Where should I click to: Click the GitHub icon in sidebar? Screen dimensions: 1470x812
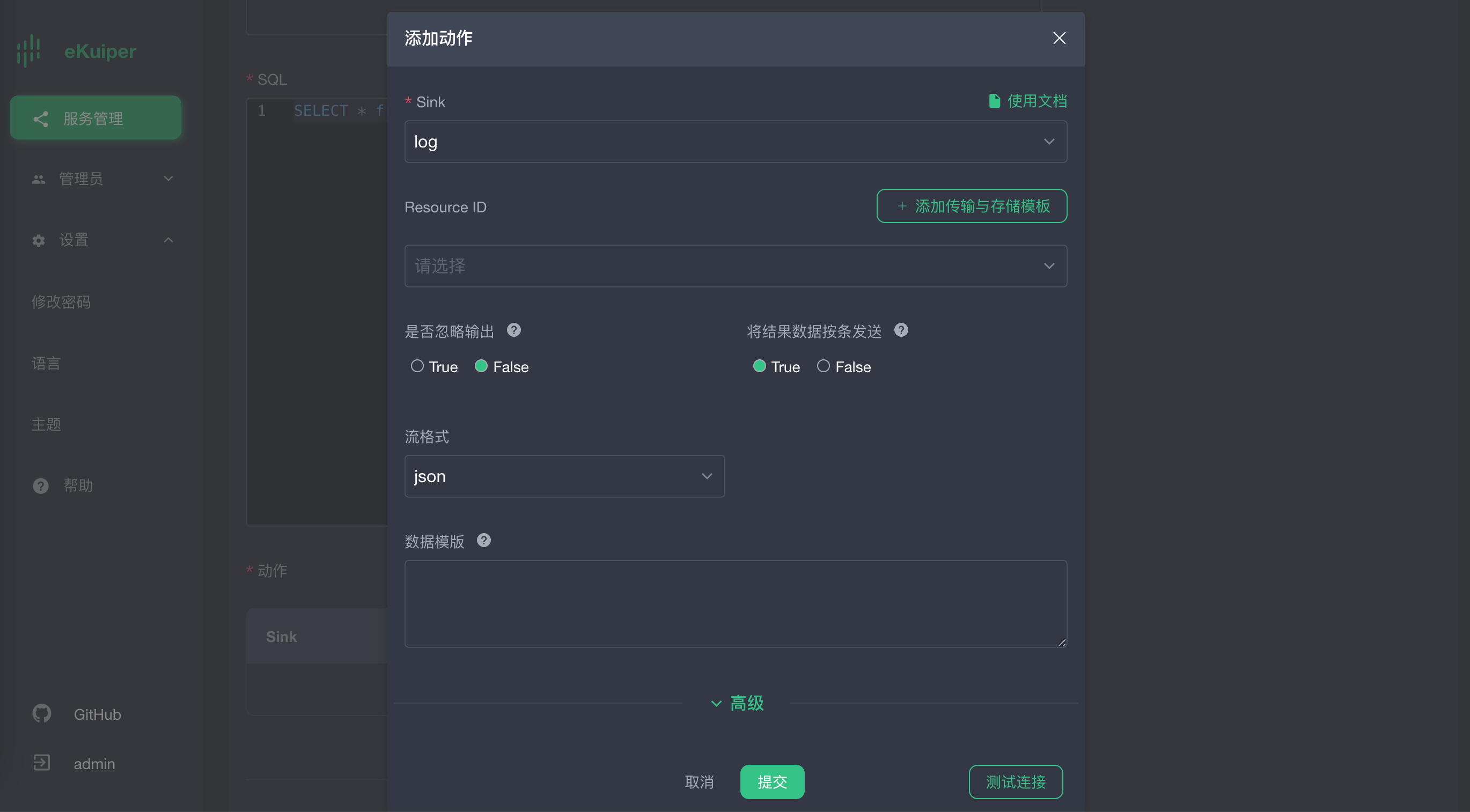tap(42, 713)
